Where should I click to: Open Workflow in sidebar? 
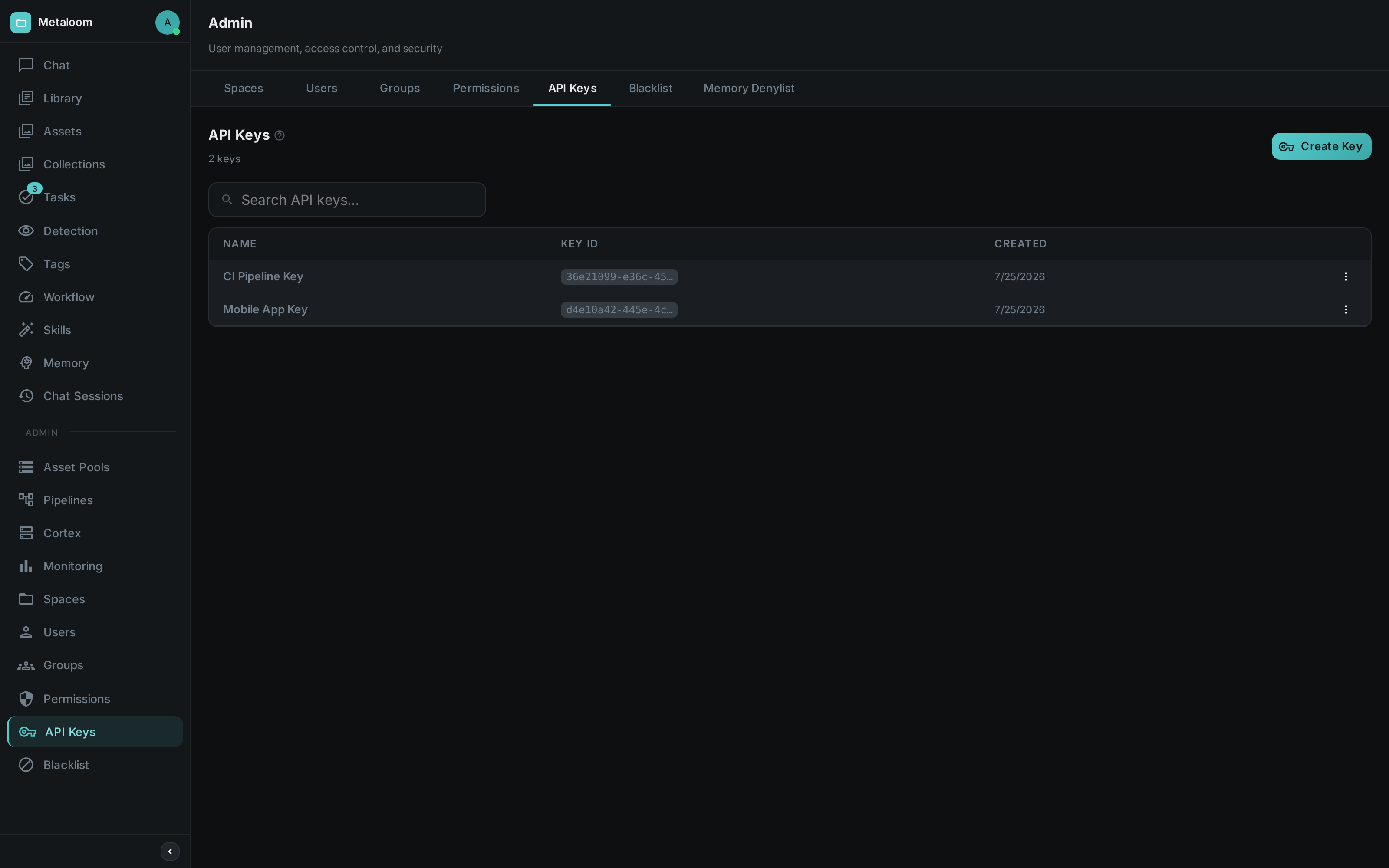click(95, 297)
